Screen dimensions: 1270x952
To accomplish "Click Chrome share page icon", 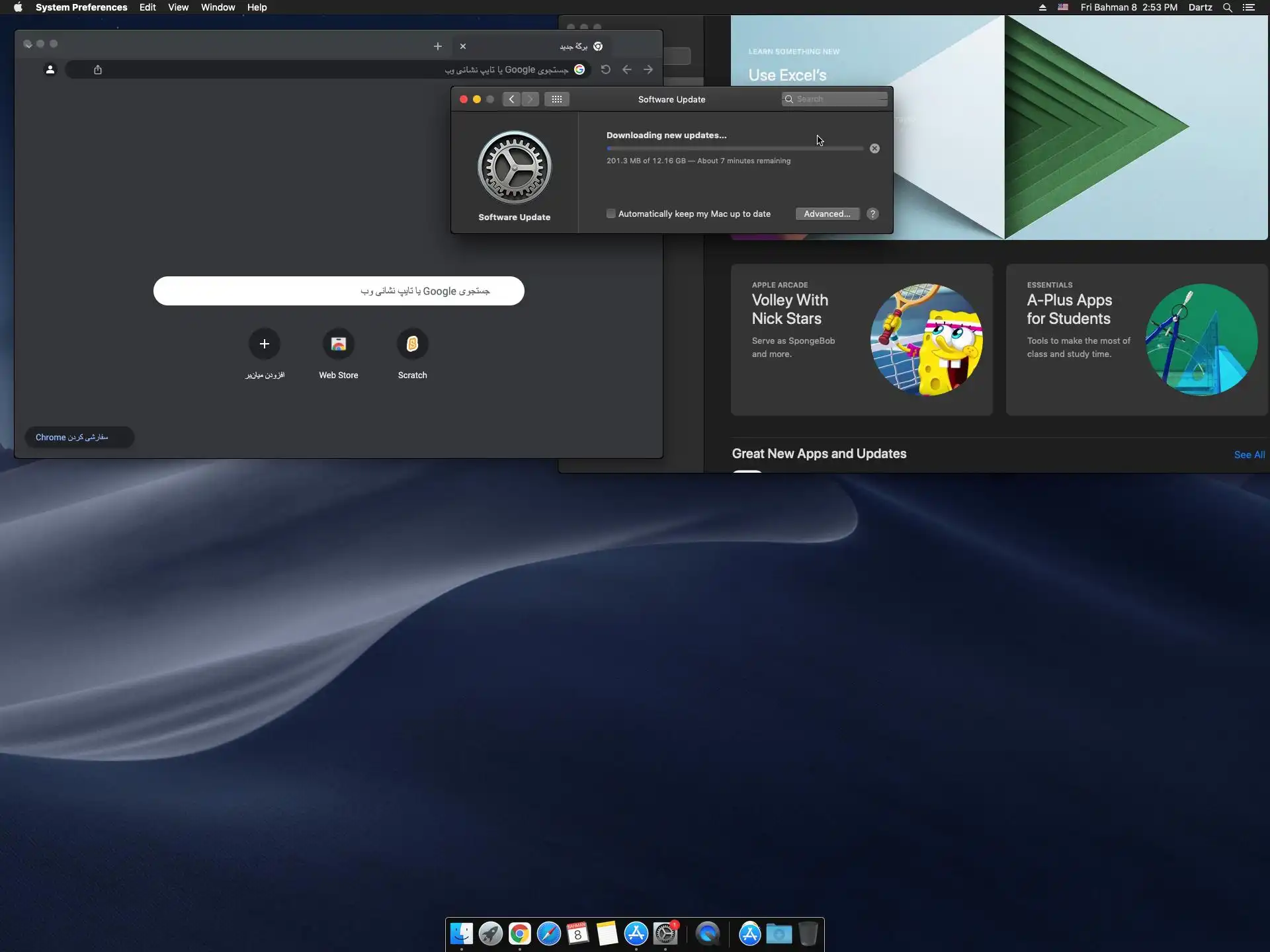I will [98, 69].
